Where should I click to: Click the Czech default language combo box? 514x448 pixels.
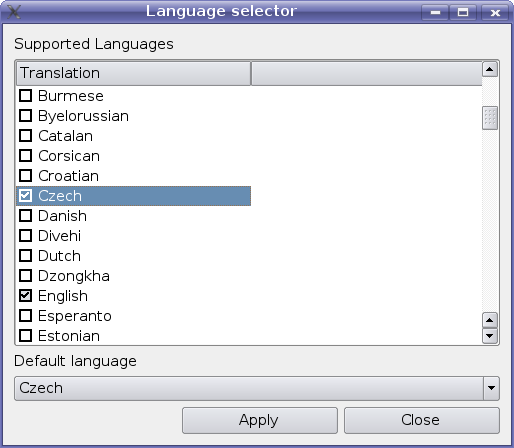(x=257, y=388)
